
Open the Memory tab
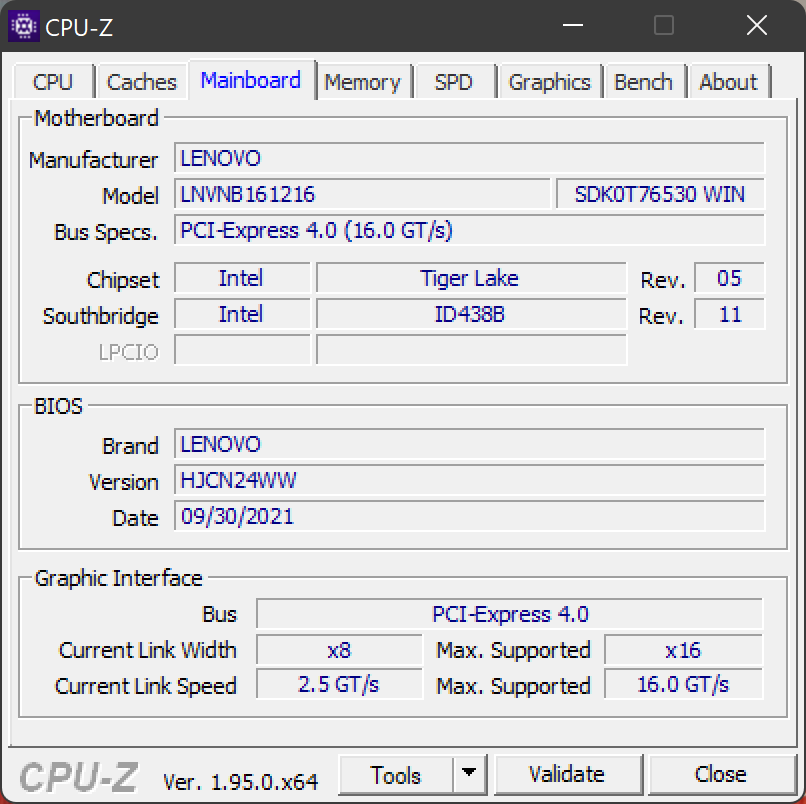click(x=363, y=82)
